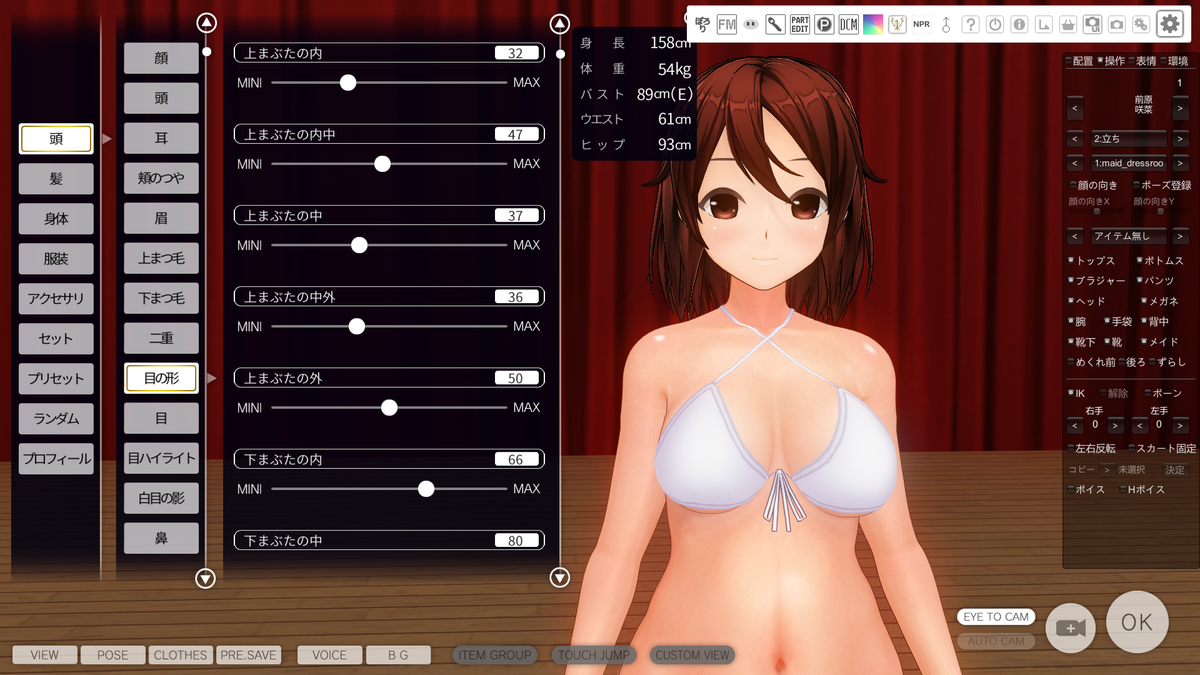The height and width of the screenshot is (675, 1200).
Task: Click the 上まぶたの内中 value field 47
Action: (x=516, y=134)
